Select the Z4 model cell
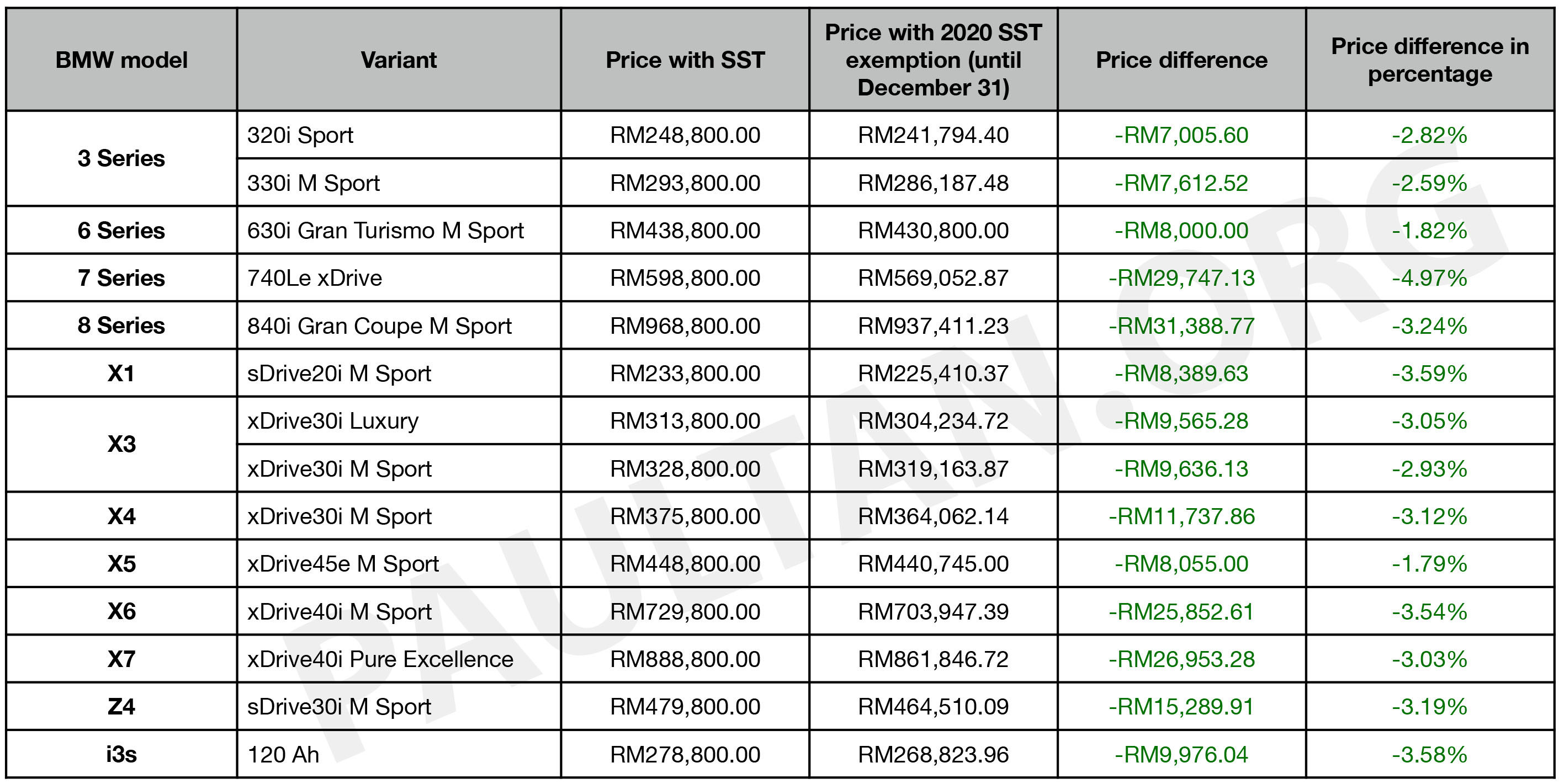This screenshot has width=1564, height=784. click(x=121, y=706)
